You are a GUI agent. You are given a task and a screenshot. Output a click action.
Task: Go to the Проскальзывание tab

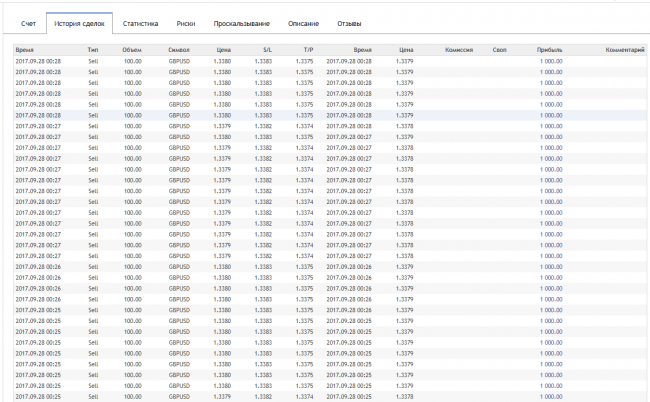[x=237, y=22]
